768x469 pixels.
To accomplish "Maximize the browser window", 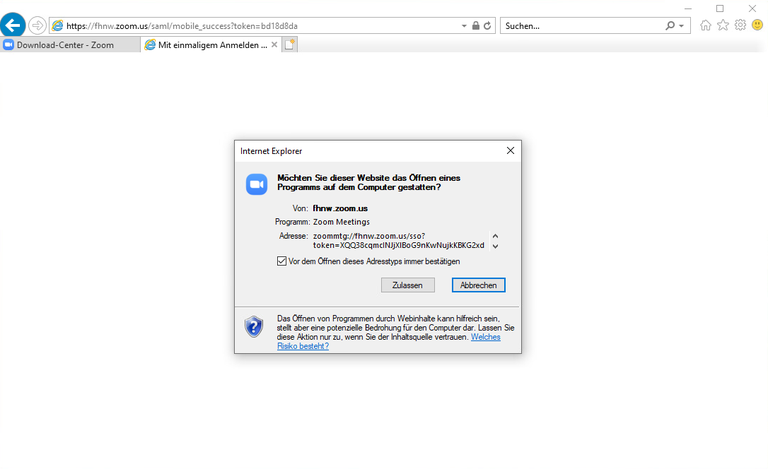I will tap(720, 9).
